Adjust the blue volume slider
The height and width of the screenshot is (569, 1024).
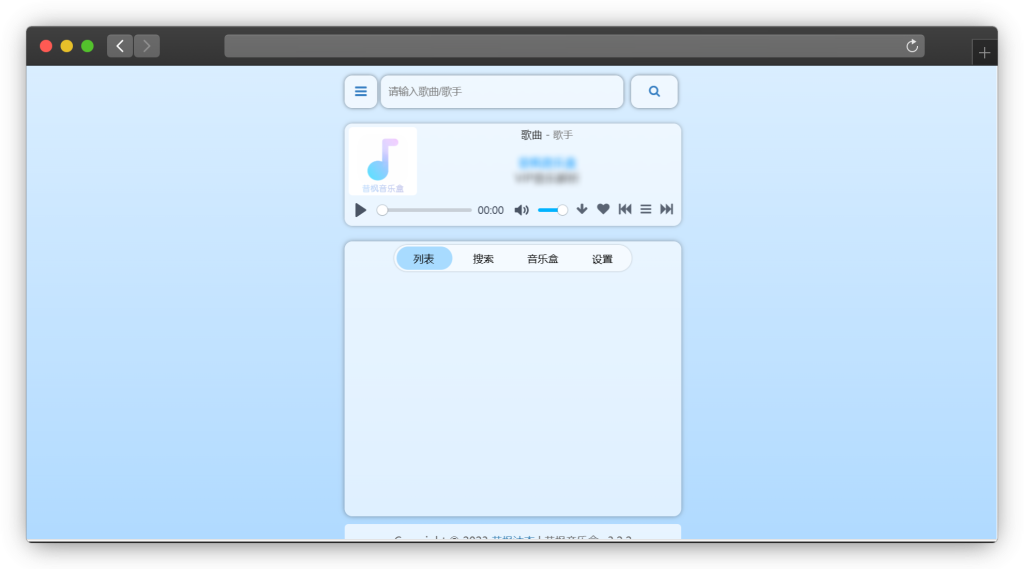click(x=551, y=210)
